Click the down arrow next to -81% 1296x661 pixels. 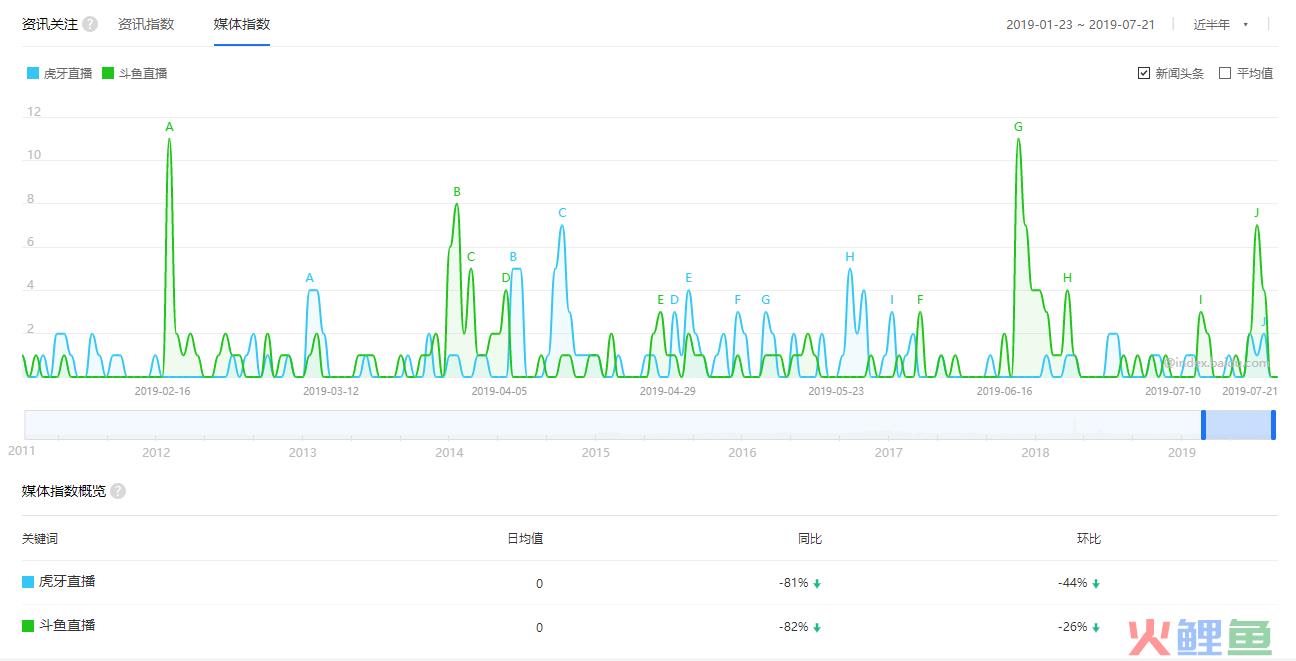(x=817, y=584)
